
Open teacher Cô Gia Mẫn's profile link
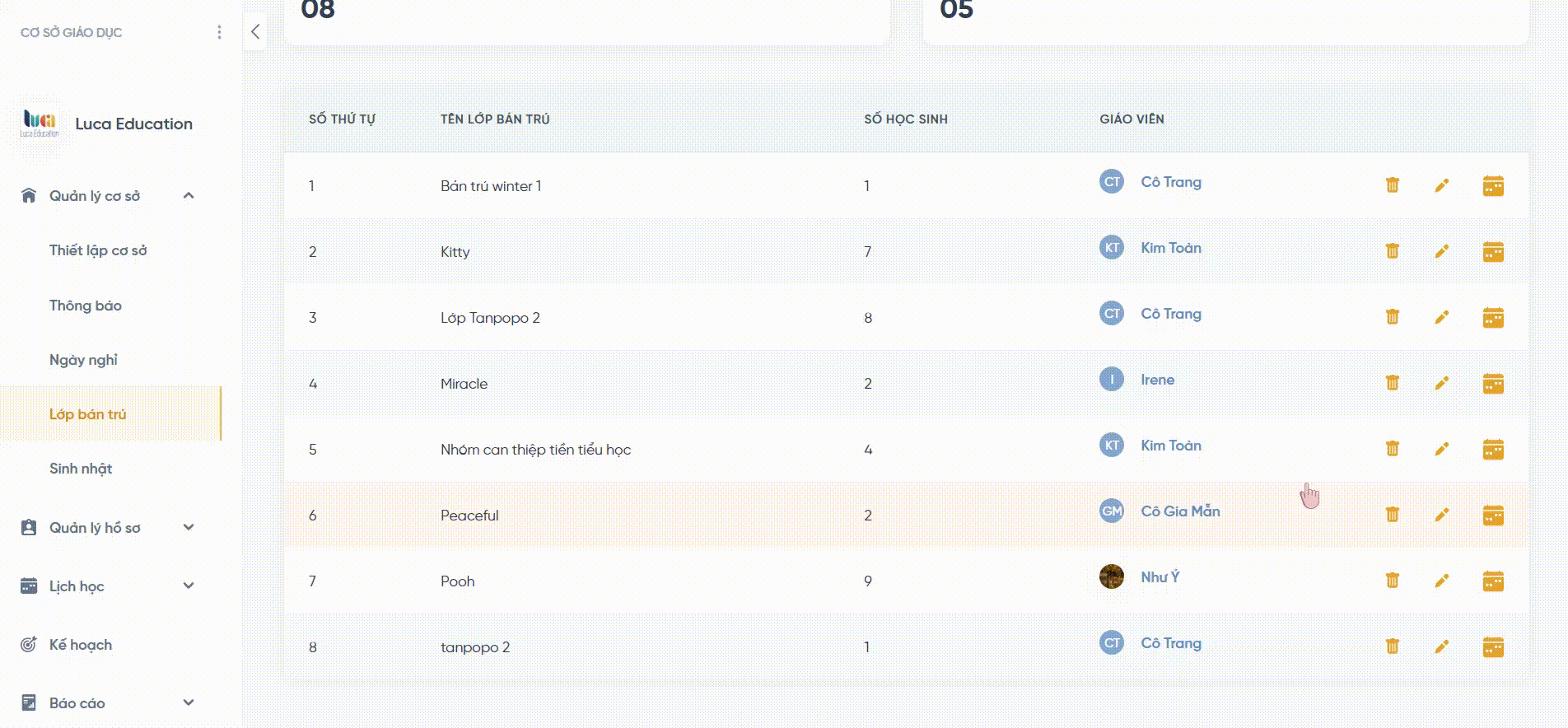coord(1180,511)
